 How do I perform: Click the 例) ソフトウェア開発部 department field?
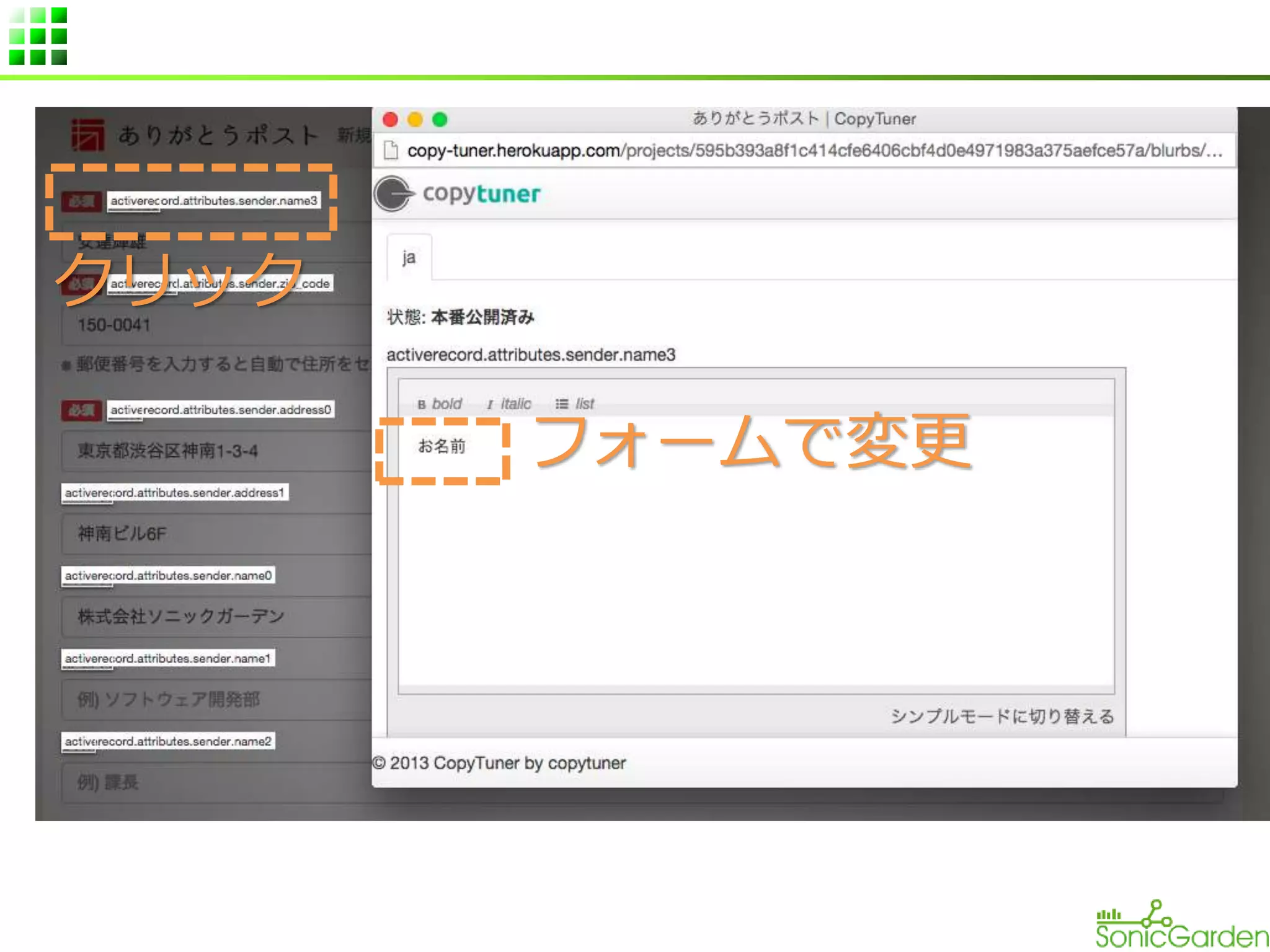point(217,699)
